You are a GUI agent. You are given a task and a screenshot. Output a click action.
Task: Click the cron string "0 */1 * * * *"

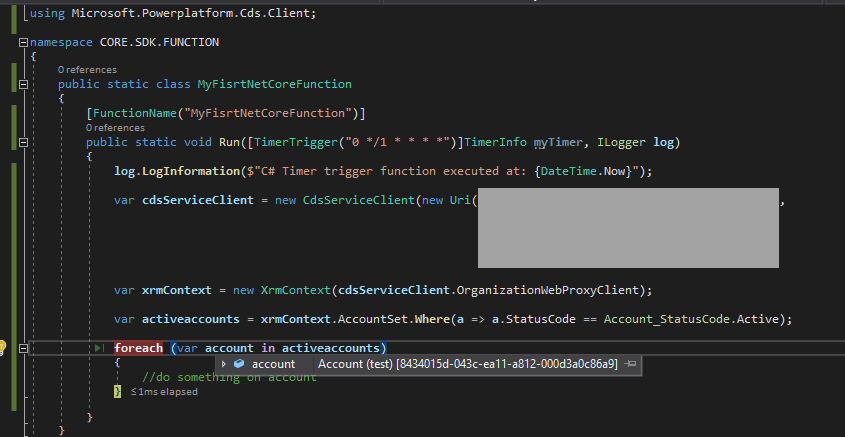click(397, 142)
